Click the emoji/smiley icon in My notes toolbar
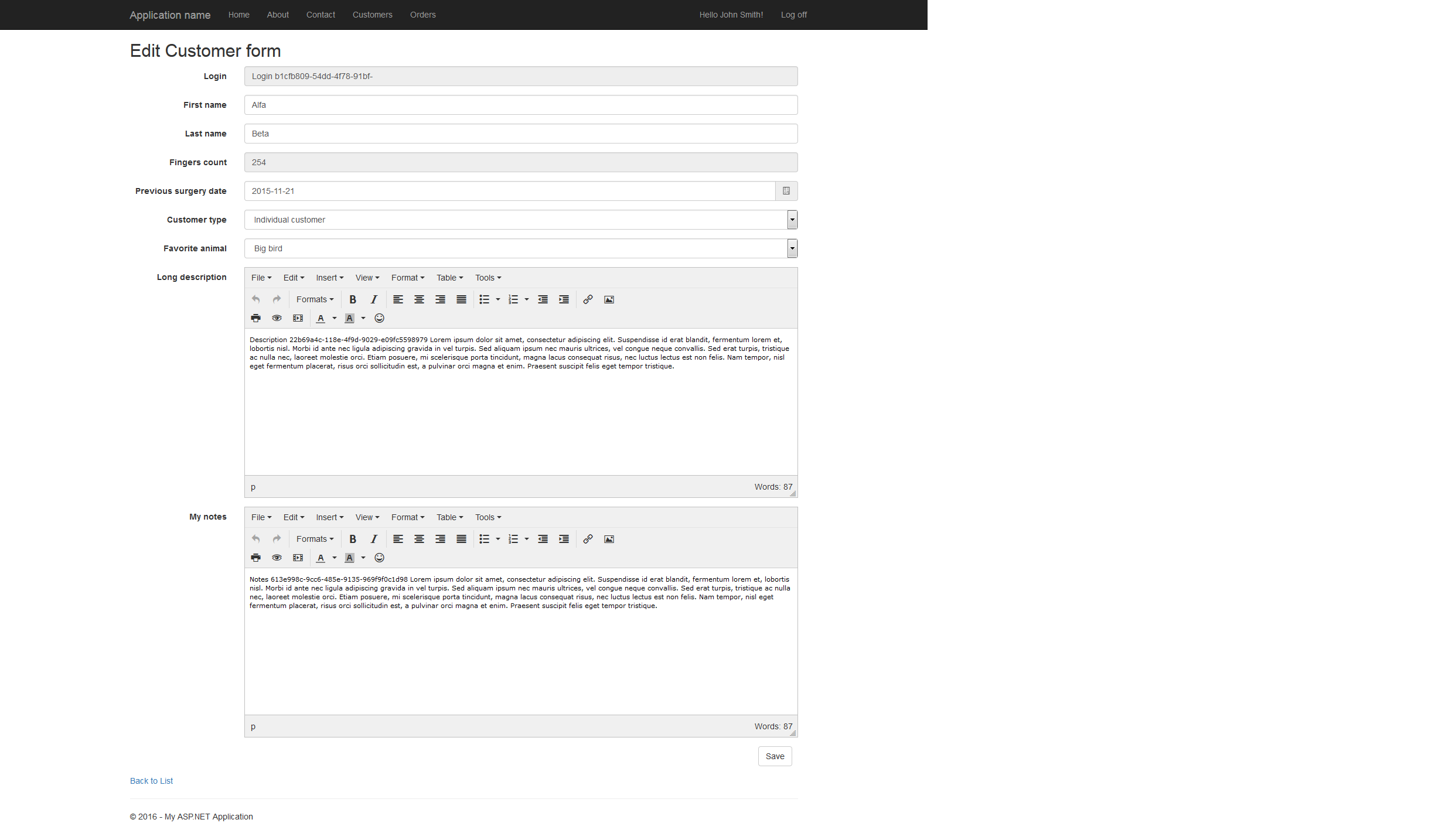Viewport: 1435px width, 840px height. tap(378, 558)
